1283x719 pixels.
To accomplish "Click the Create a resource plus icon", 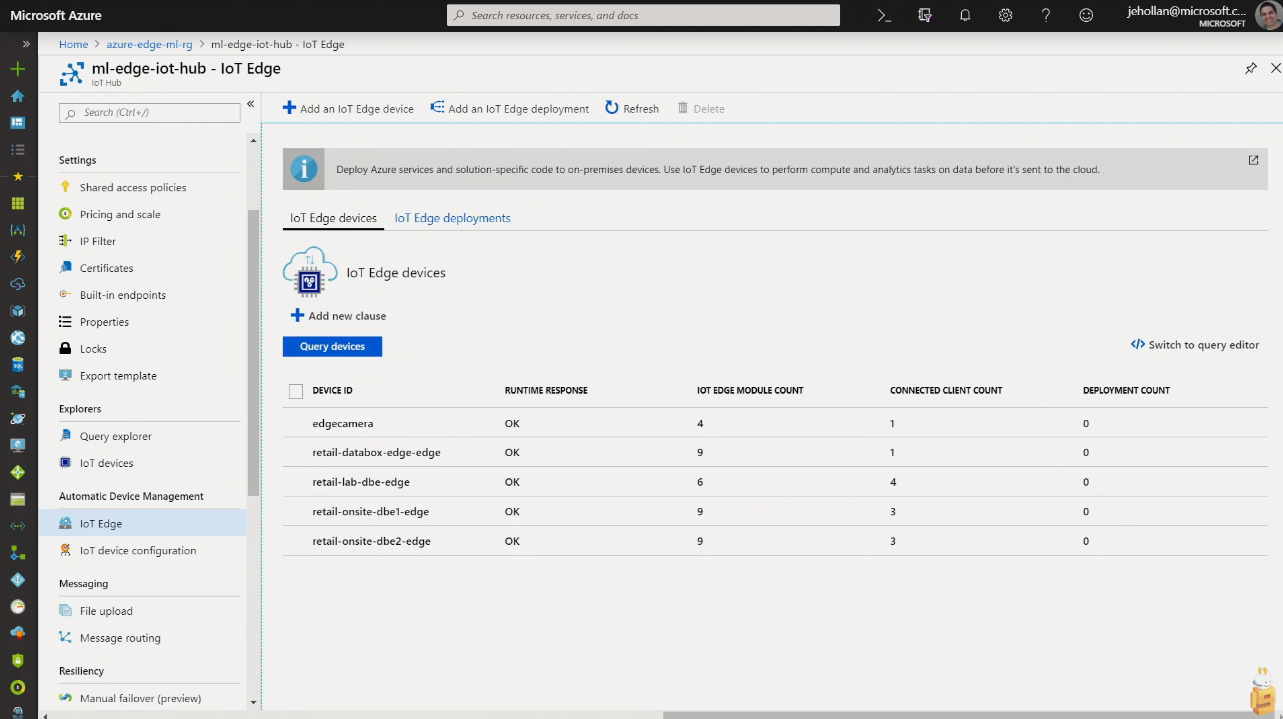I will (17, 69).
